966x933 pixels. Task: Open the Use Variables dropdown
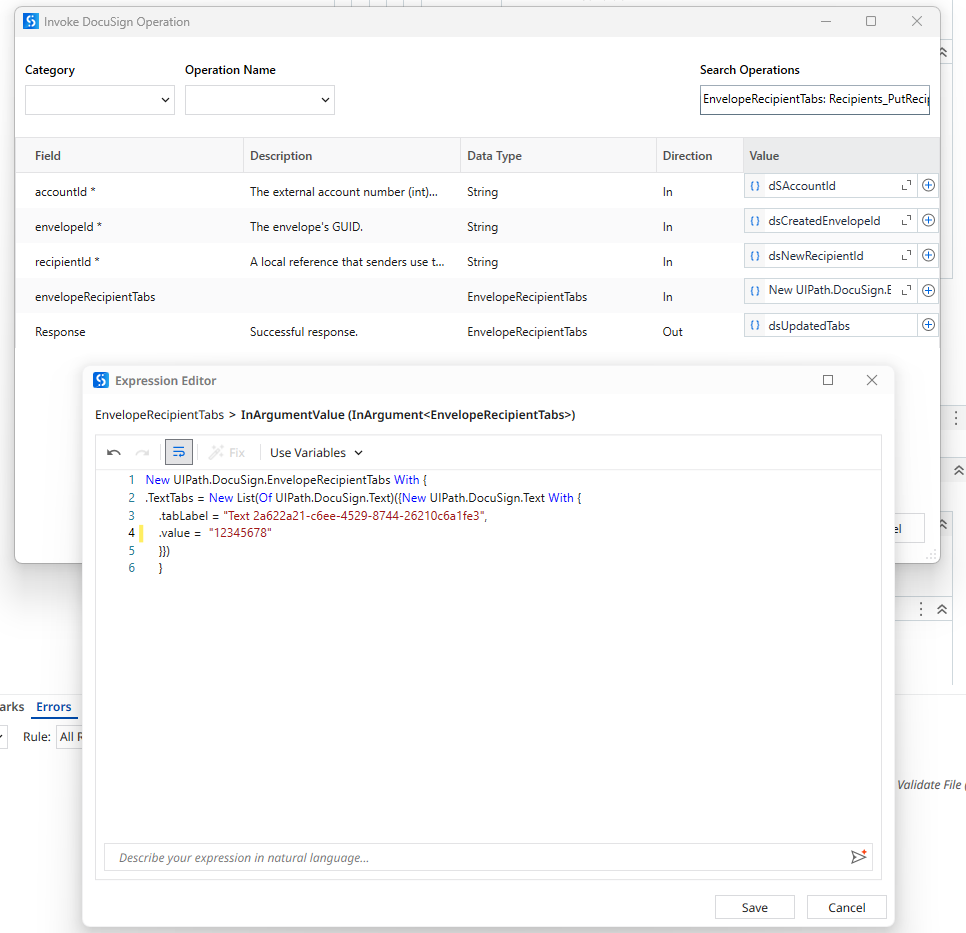pos(314,452)
